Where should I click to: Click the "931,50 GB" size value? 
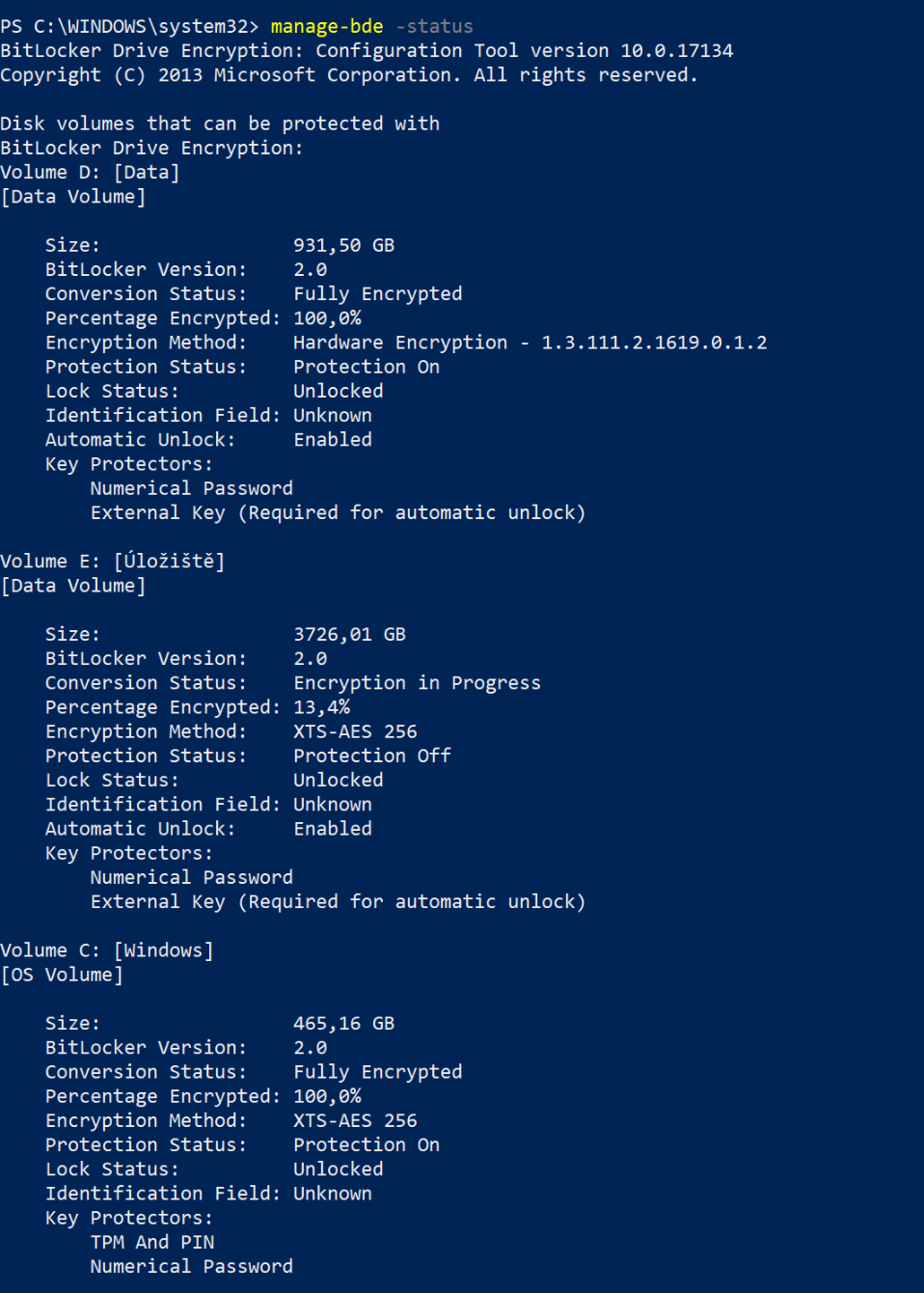click(x=343, y=245)
